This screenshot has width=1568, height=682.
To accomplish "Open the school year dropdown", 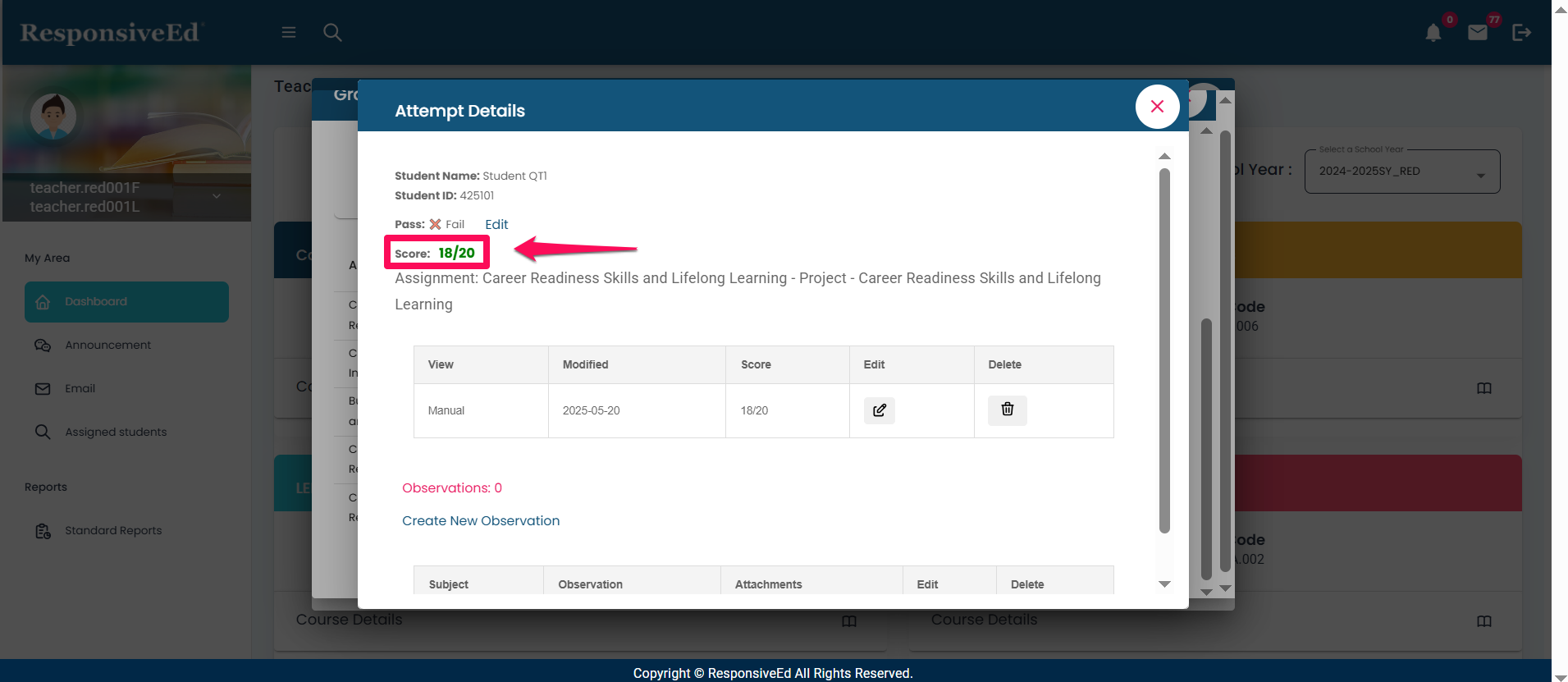I will (1401, 172).
